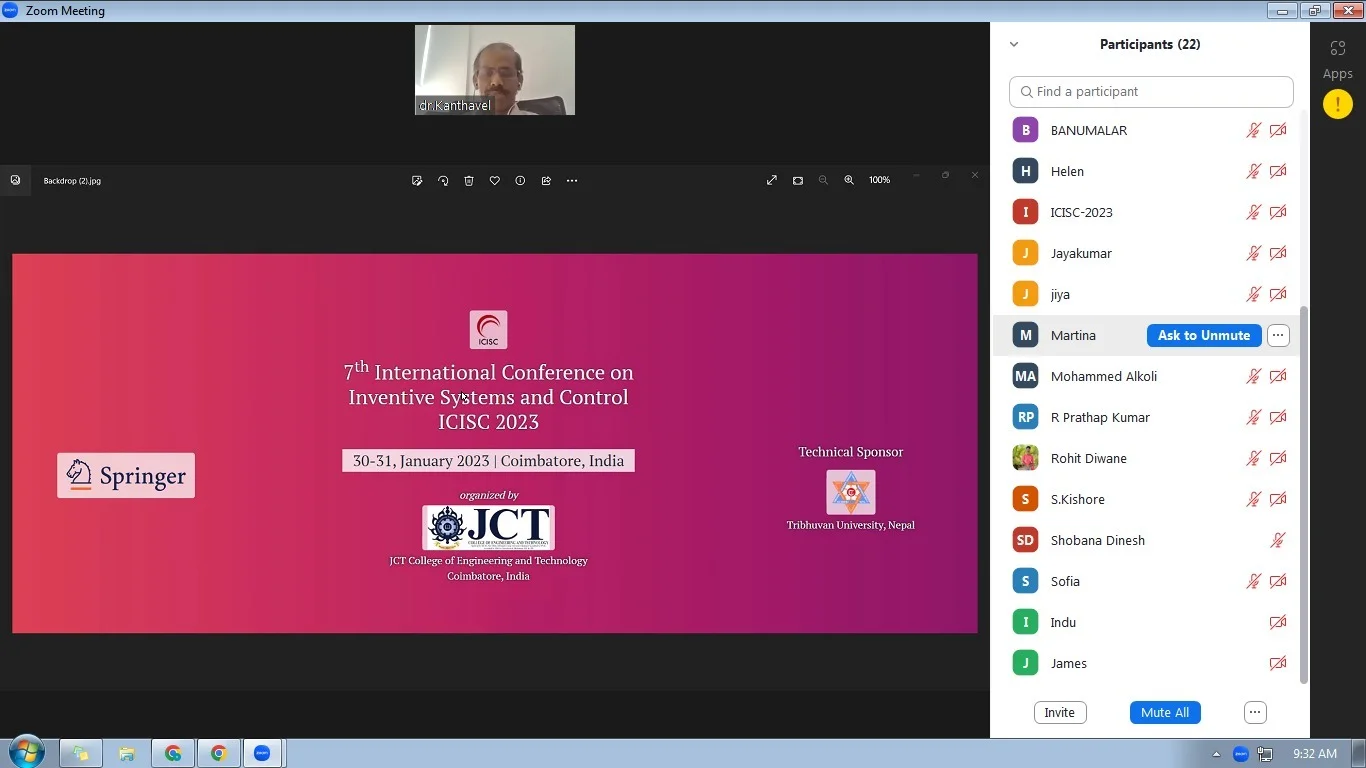Click Jayakumar's video-off camera icon

point(1278,253)
